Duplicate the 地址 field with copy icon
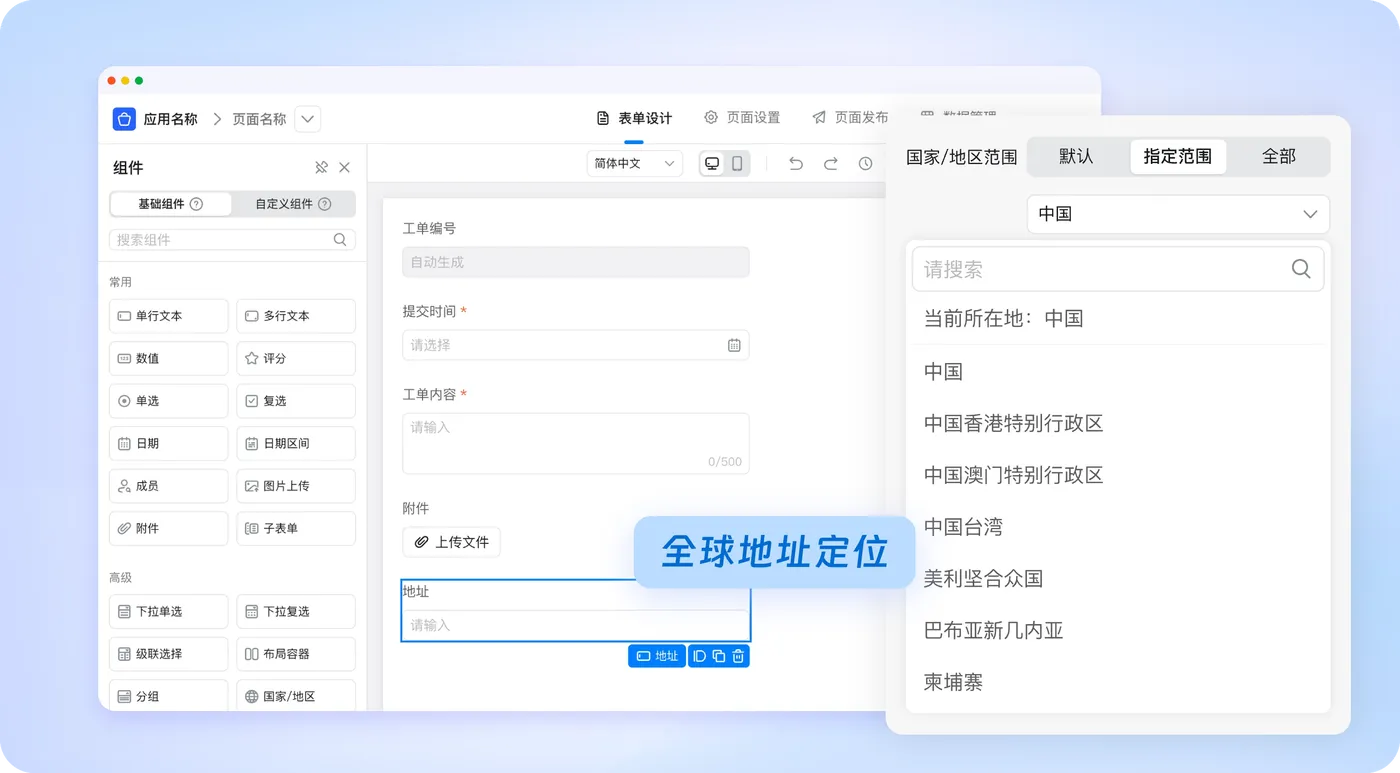The width and height of the screenshot is (1400, 773). [x=719, y=656]
